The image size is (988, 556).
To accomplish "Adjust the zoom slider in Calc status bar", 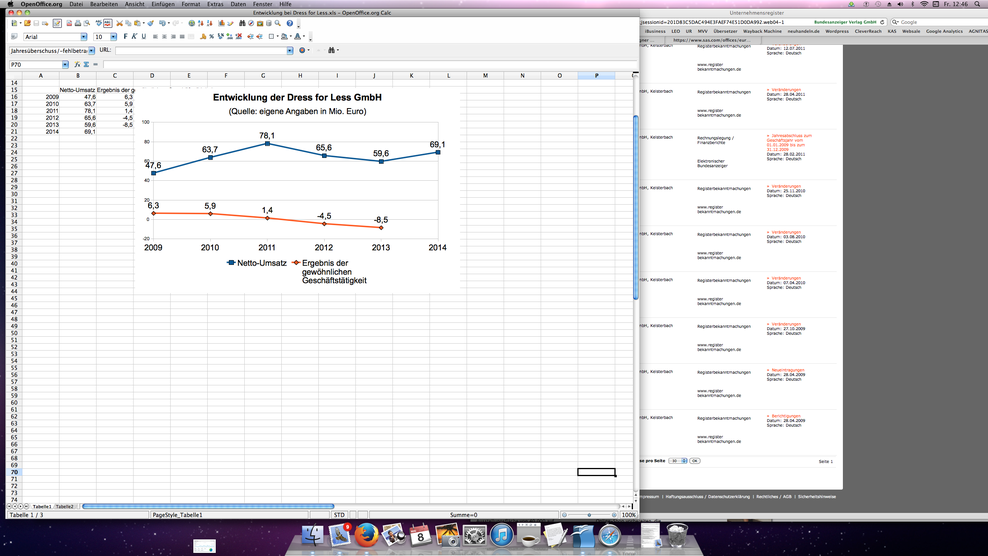I will coord(589,515).
